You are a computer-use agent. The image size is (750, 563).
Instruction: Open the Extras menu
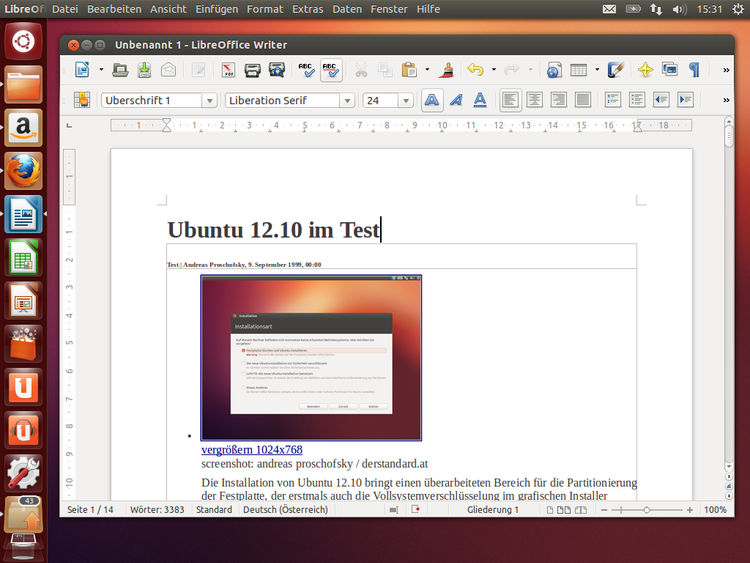point(307,9)
